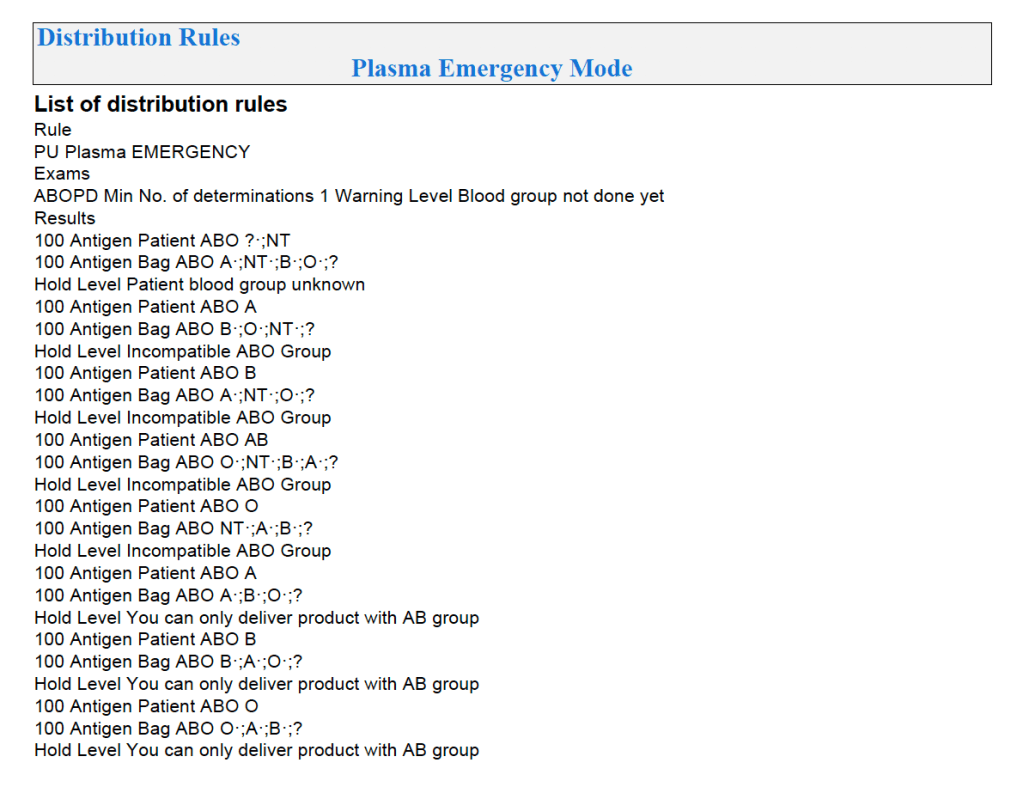Click the "Distribution Rules" title
The image size is (1023, 787).
tap(138, 38)
